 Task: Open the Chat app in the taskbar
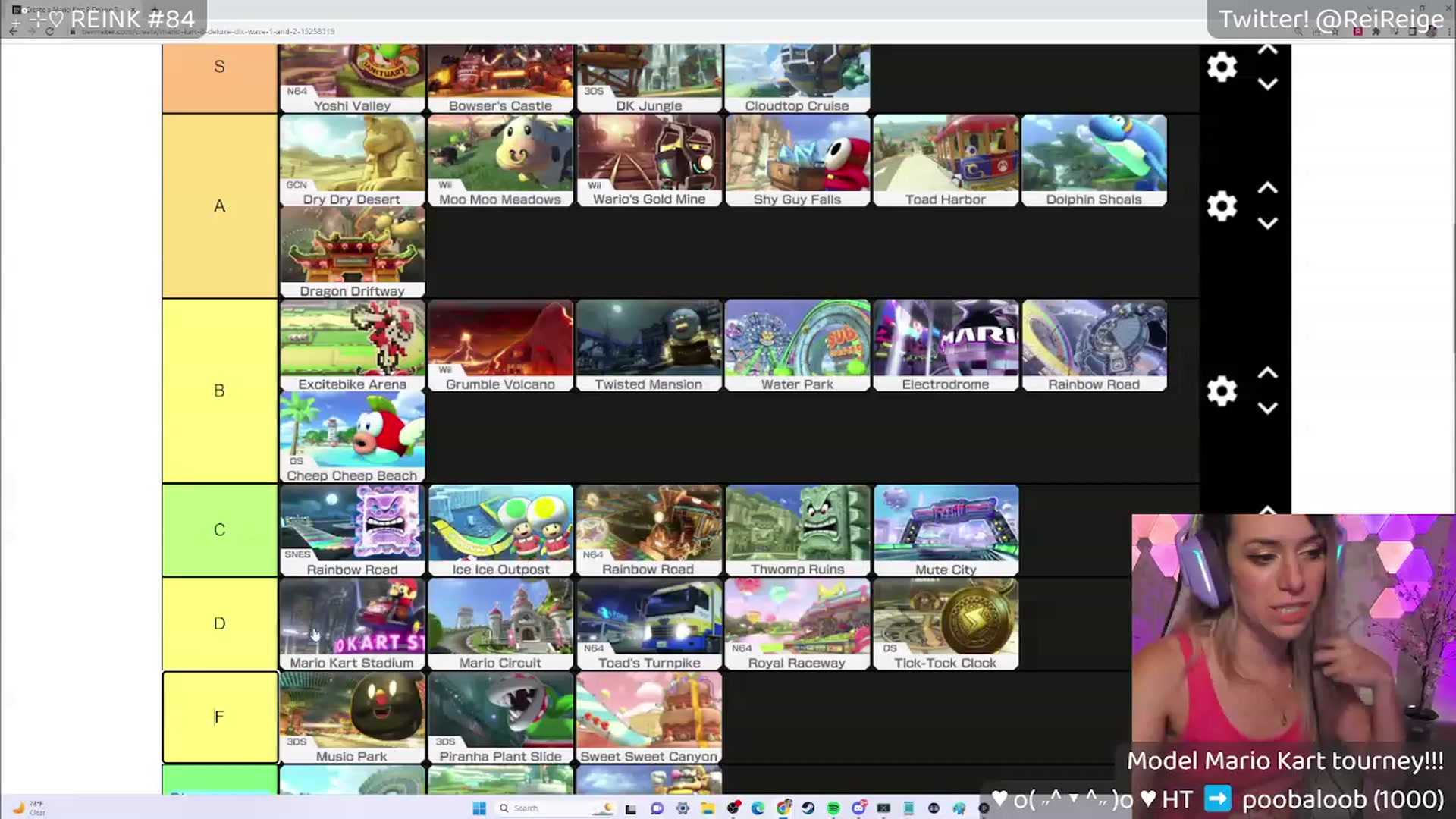click(x=657, y=808)
